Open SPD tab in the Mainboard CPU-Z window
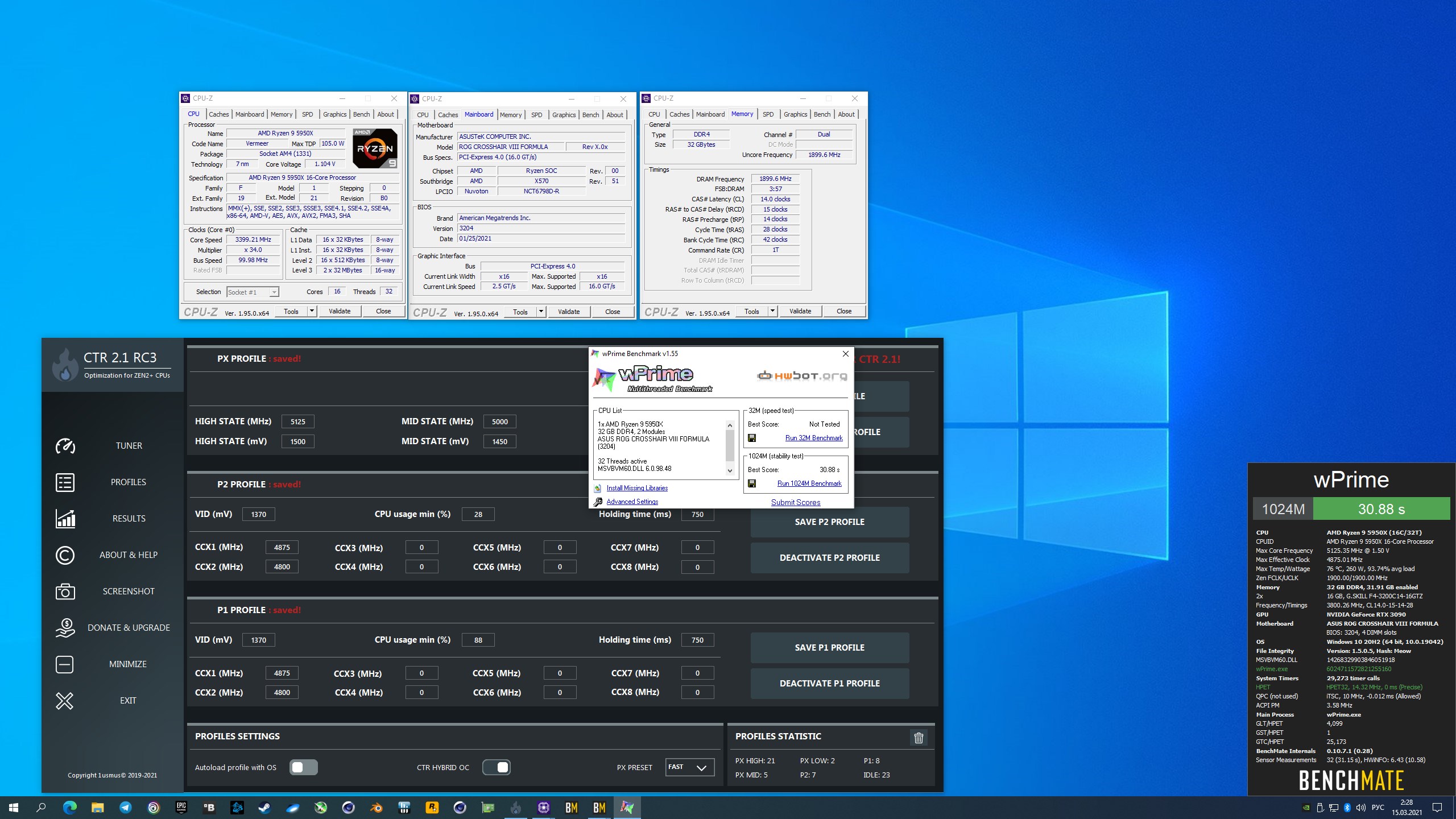Screen dimensions: 1456x819 (x=536, y=115)
